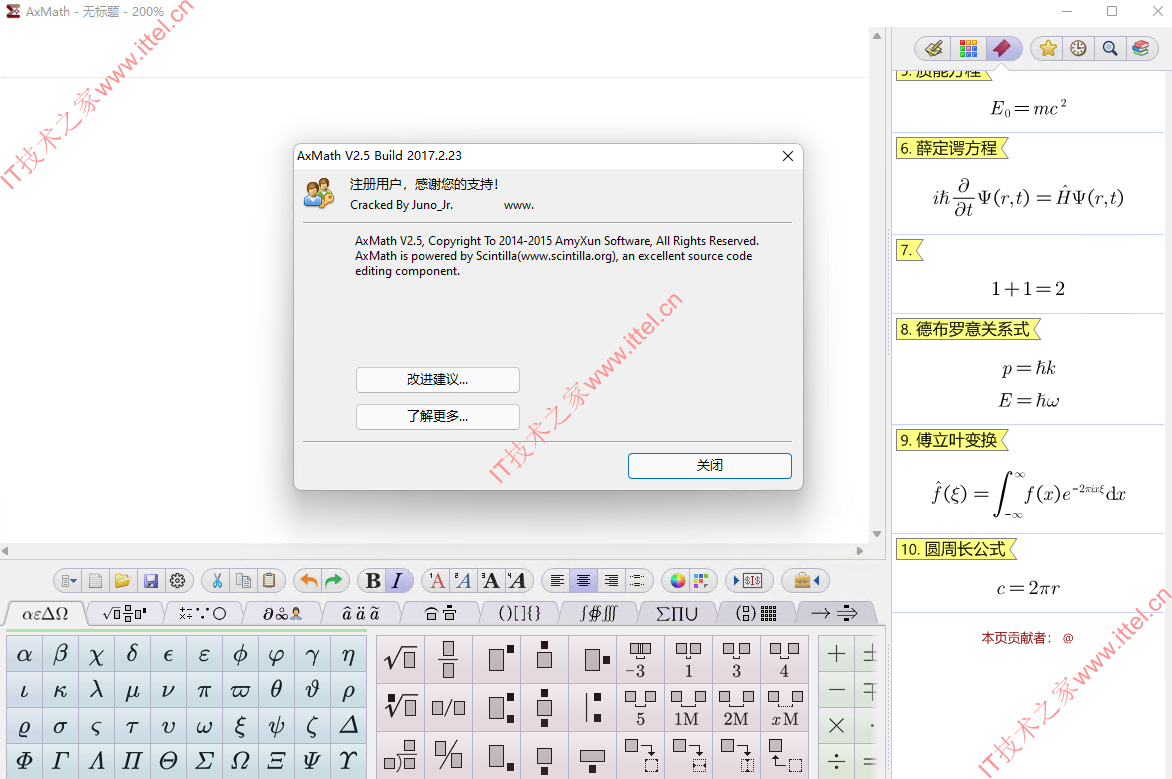Align formula right
The width and height of the screenshot is (1172, 779).
pos(611,581)
